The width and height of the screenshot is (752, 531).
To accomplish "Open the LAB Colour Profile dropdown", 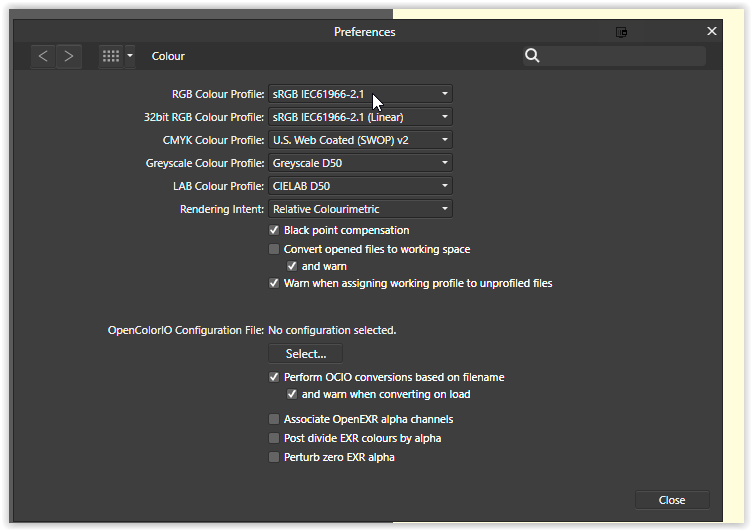I will [360, 186].
